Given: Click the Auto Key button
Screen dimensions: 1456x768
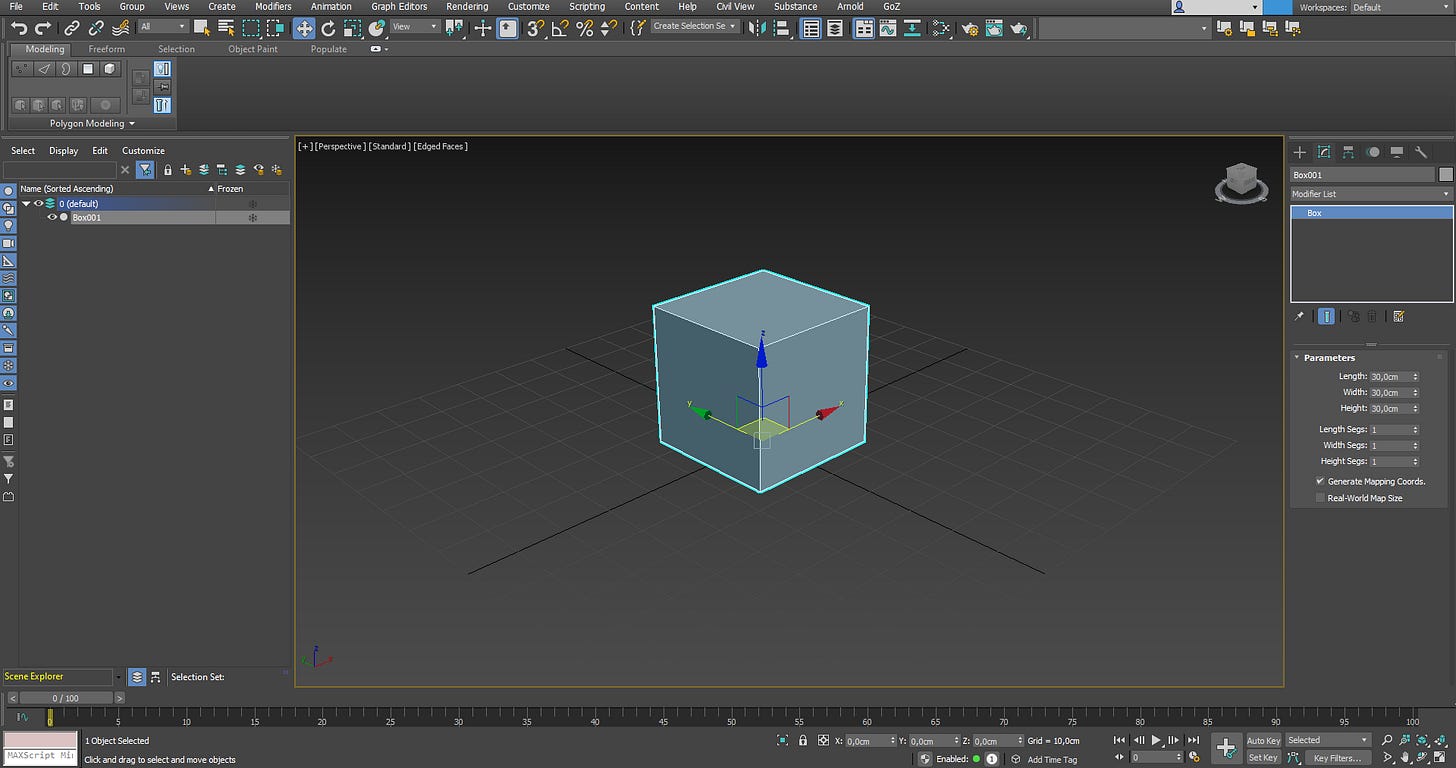Looking at the screenshot, I should (1263, 741).
